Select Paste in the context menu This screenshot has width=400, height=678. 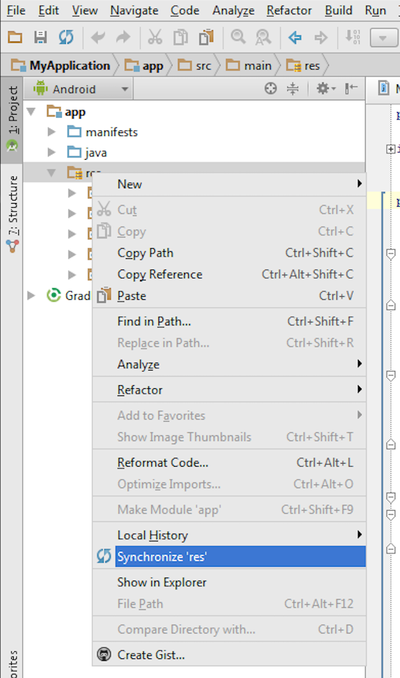[x=229, y=296]
